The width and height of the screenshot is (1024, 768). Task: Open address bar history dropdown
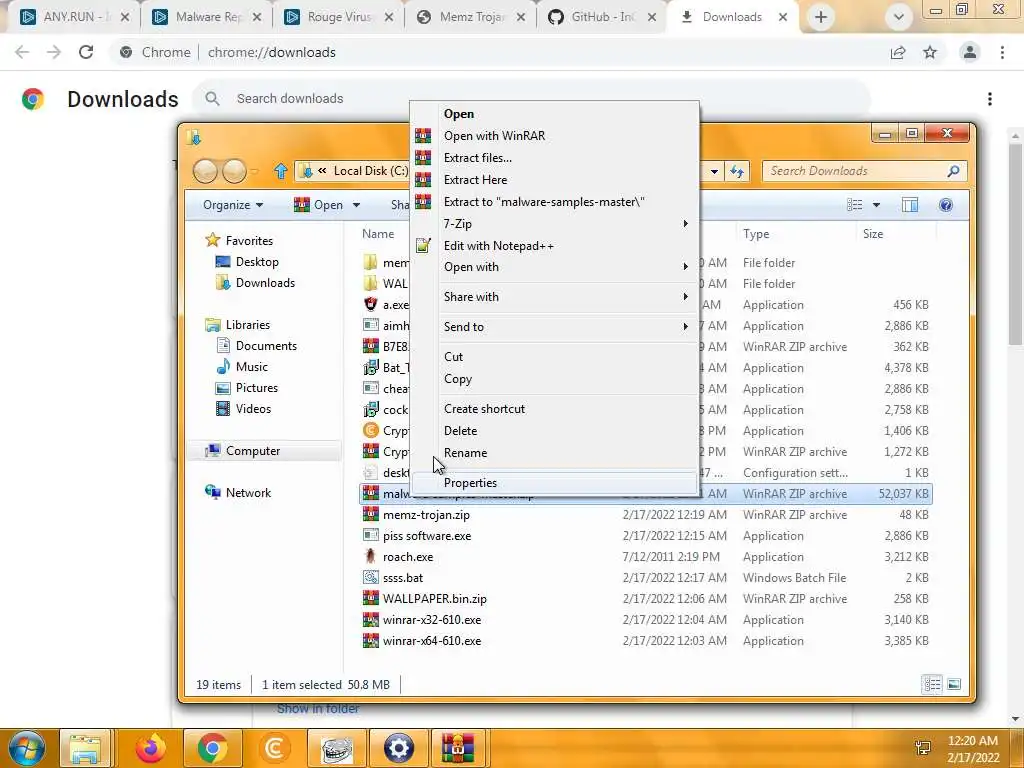tap(714, 172)
